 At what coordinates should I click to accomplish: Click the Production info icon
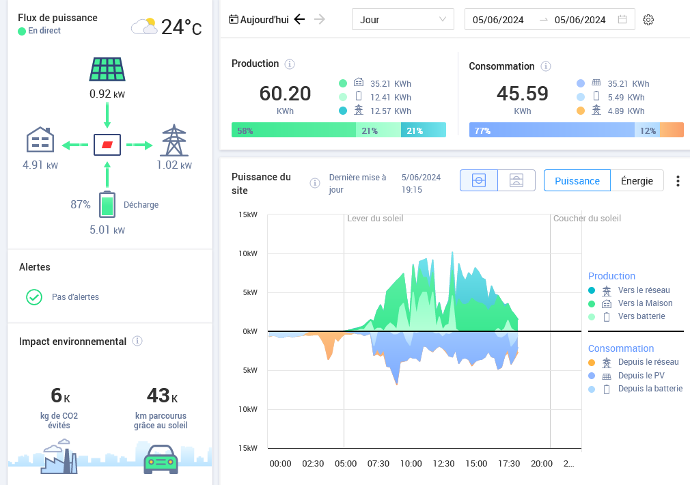[x=290, y=64]
